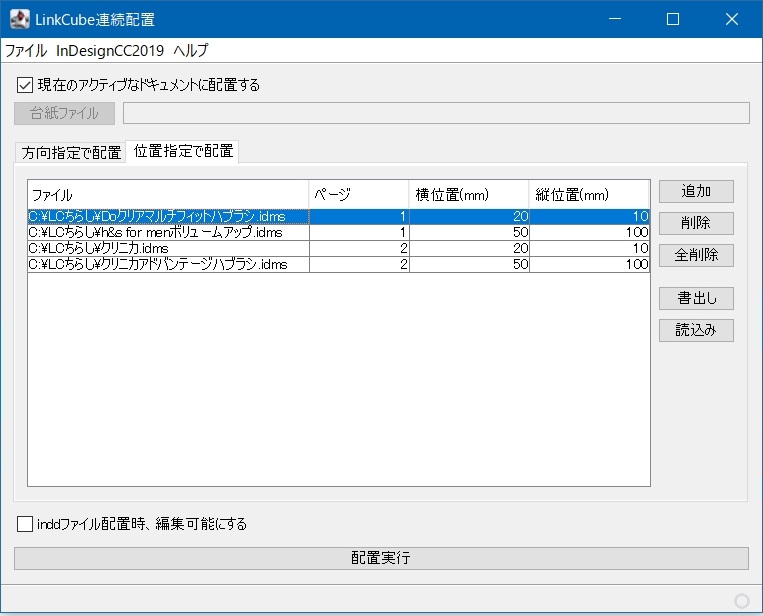
Task: Click the 削除 button
Action: [x=696, y=223]
